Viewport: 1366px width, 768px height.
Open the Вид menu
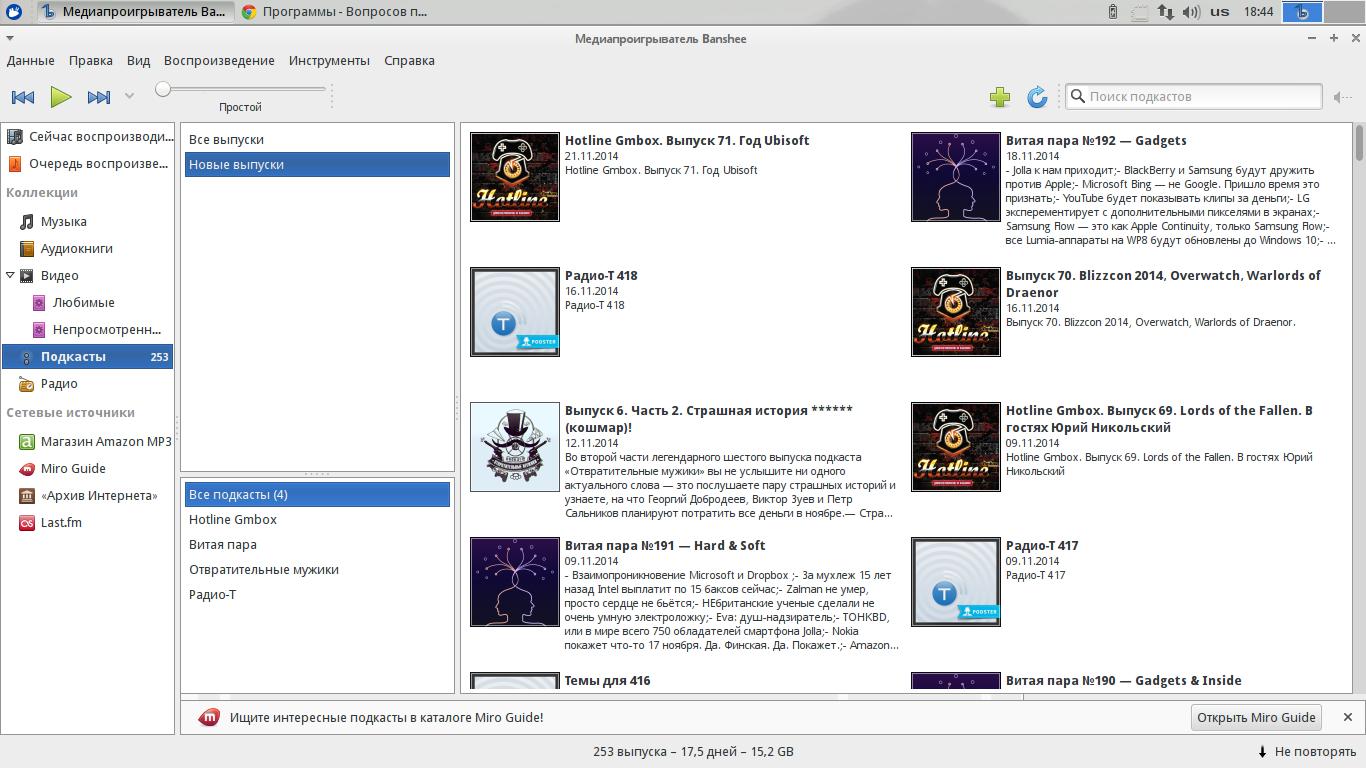click(138, 60)
